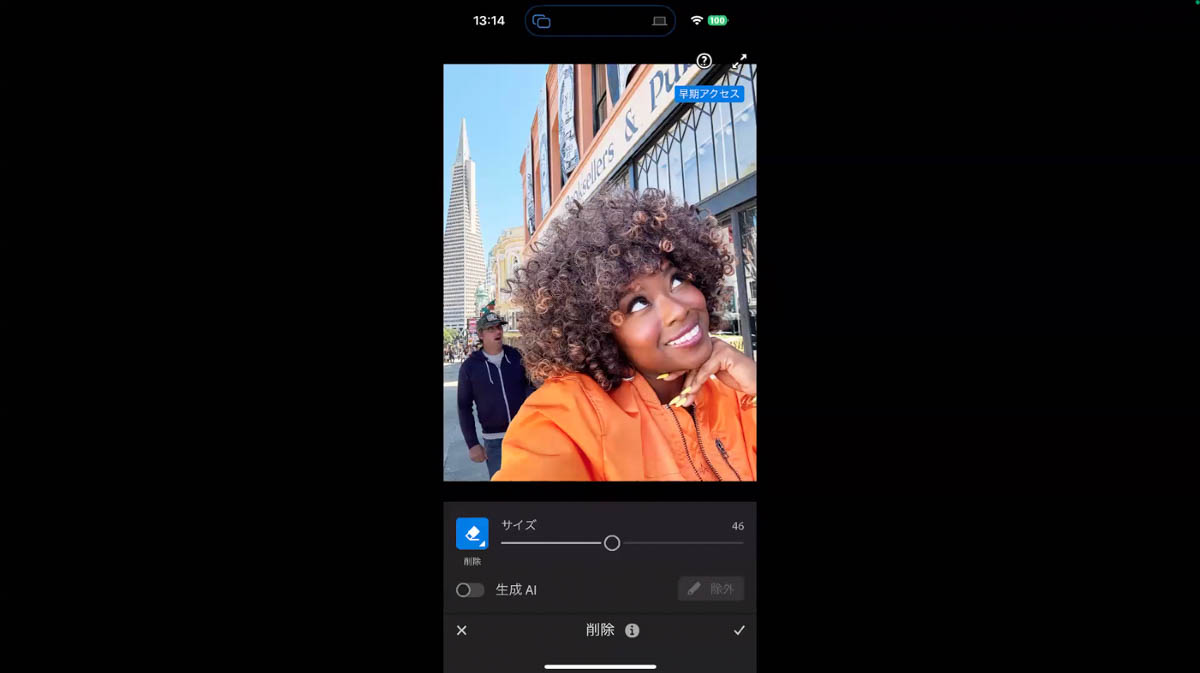
Task: Open the screen mirroring indicator in status bar
Action: [542, 21]
